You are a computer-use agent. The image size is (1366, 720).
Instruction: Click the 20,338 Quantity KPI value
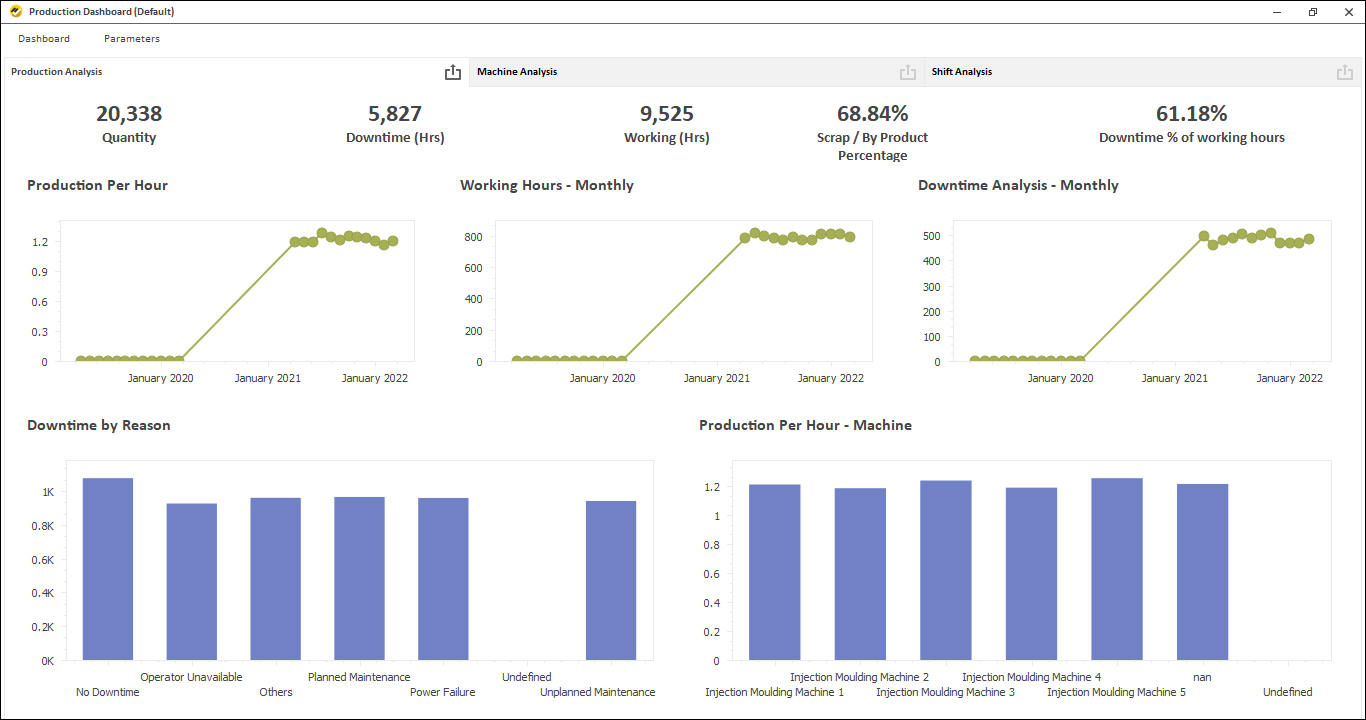pos(129,114)
